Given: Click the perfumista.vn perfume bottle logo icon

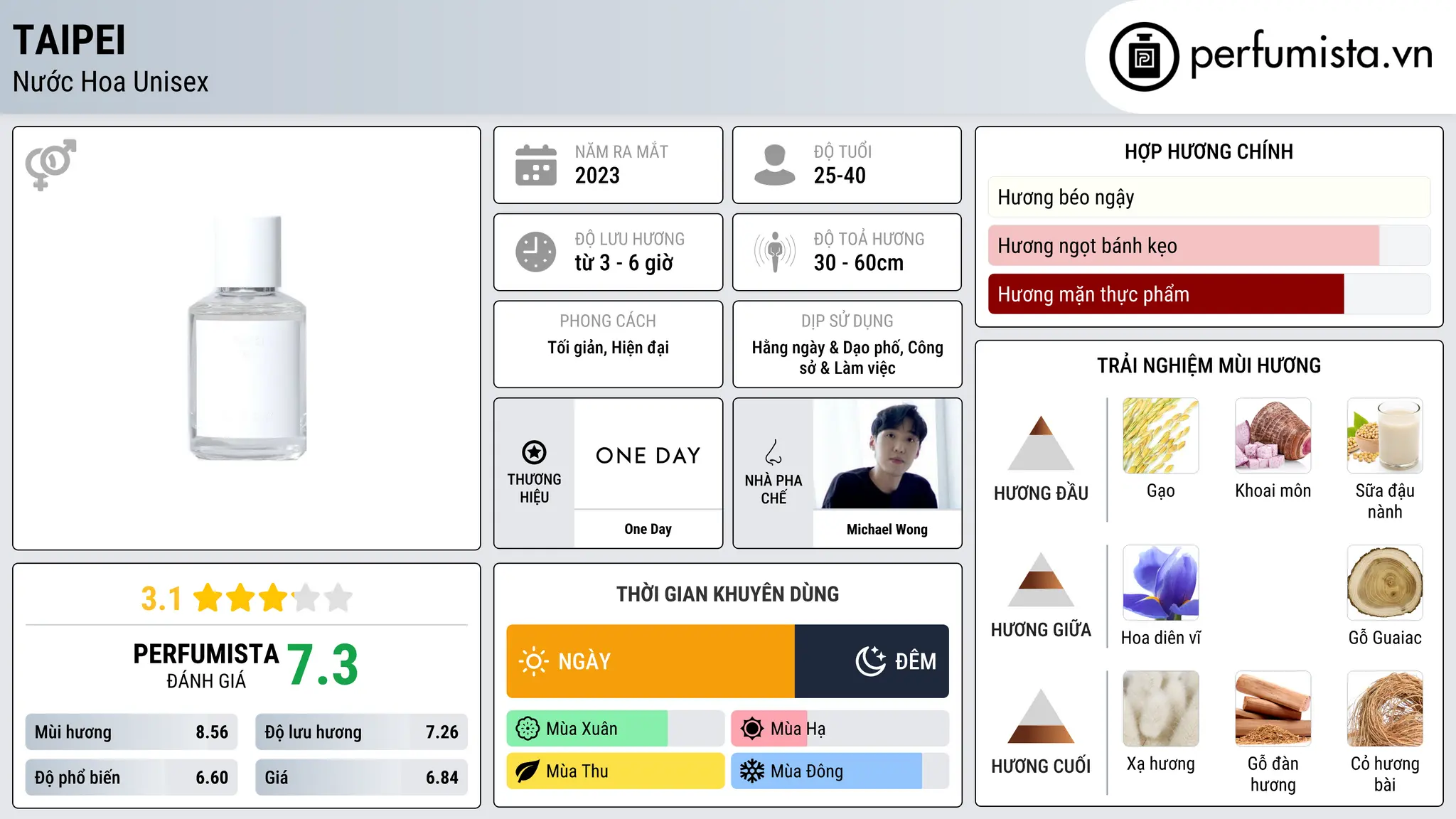Looking at the screenshot, I should (1144, 57).
